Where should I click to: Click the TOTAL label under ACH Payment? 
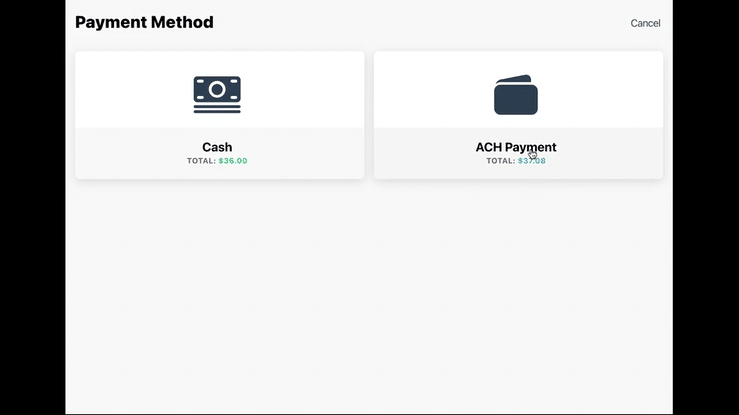coord(500,161)
